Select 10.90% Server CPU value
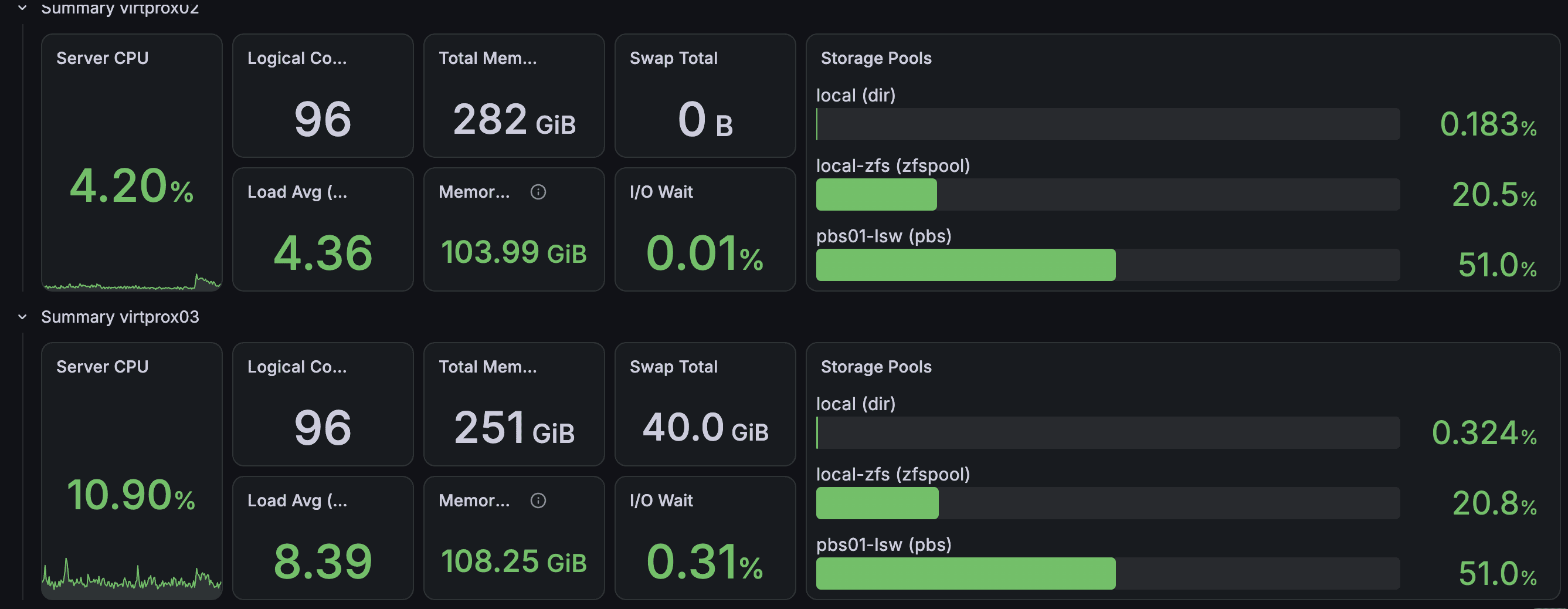The width and height of the screenshot is (1568, 609). [131, 495]
